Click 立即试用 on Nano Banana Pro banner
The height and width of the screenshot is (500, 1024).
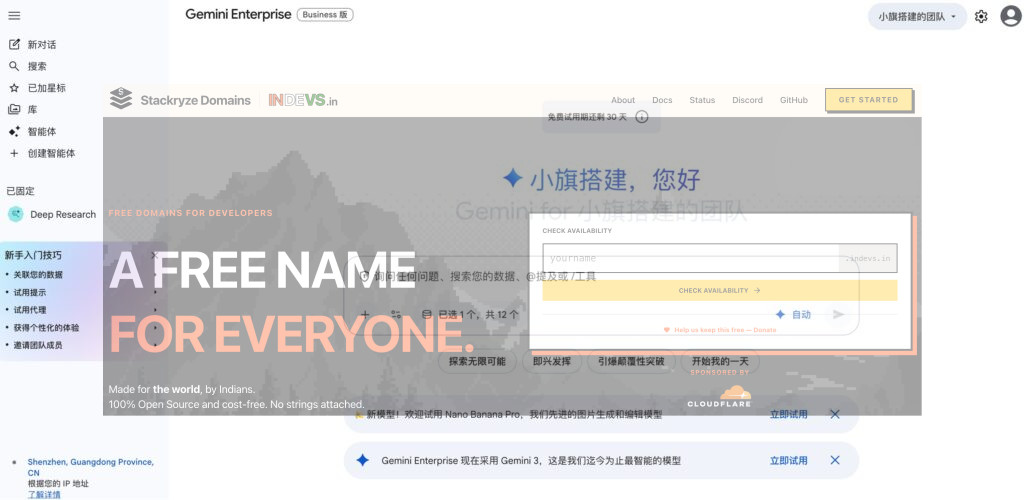coord(788,414)
